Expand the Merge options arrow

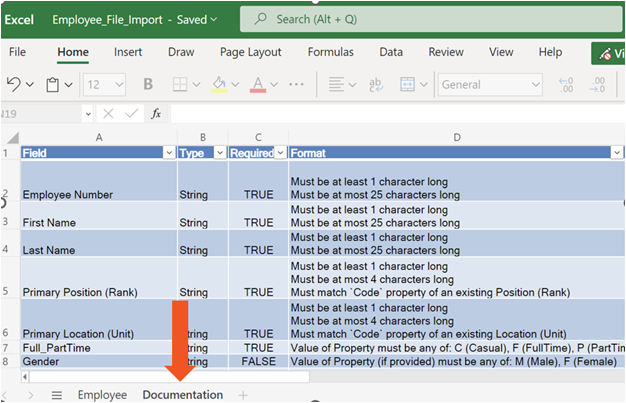pyautogui.click(x=424, y=84)
